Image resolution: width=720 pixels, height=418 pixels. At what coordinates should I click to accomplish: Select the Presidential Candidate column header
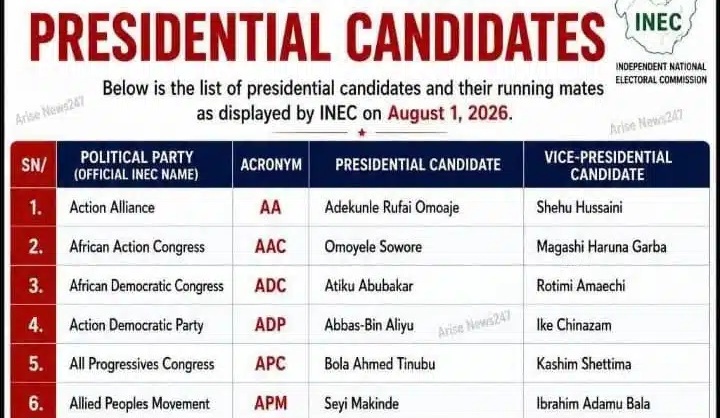tap(416, 164)
